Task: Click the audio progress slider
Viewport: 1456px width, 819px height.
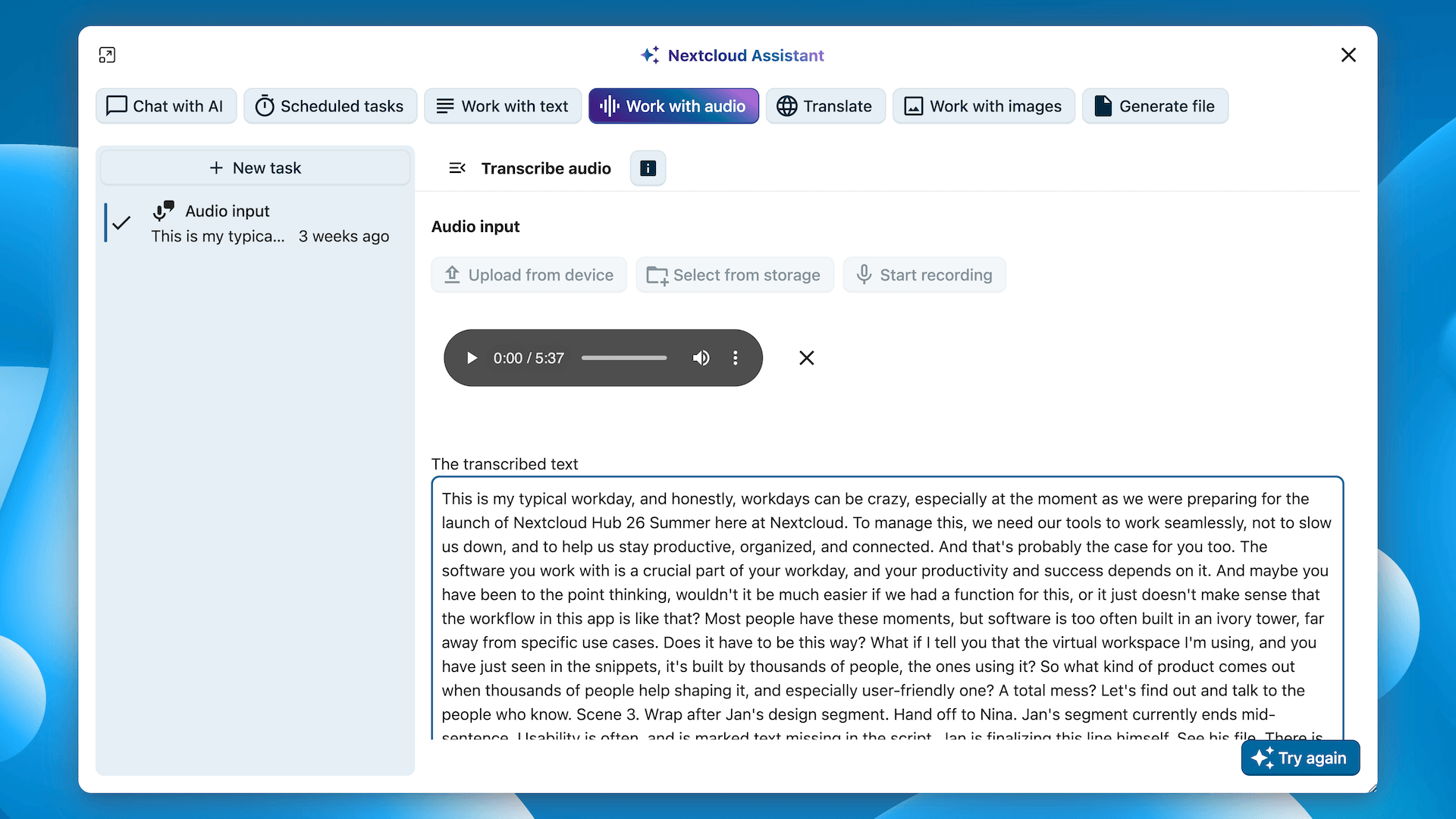Action: tap(624, 358)
